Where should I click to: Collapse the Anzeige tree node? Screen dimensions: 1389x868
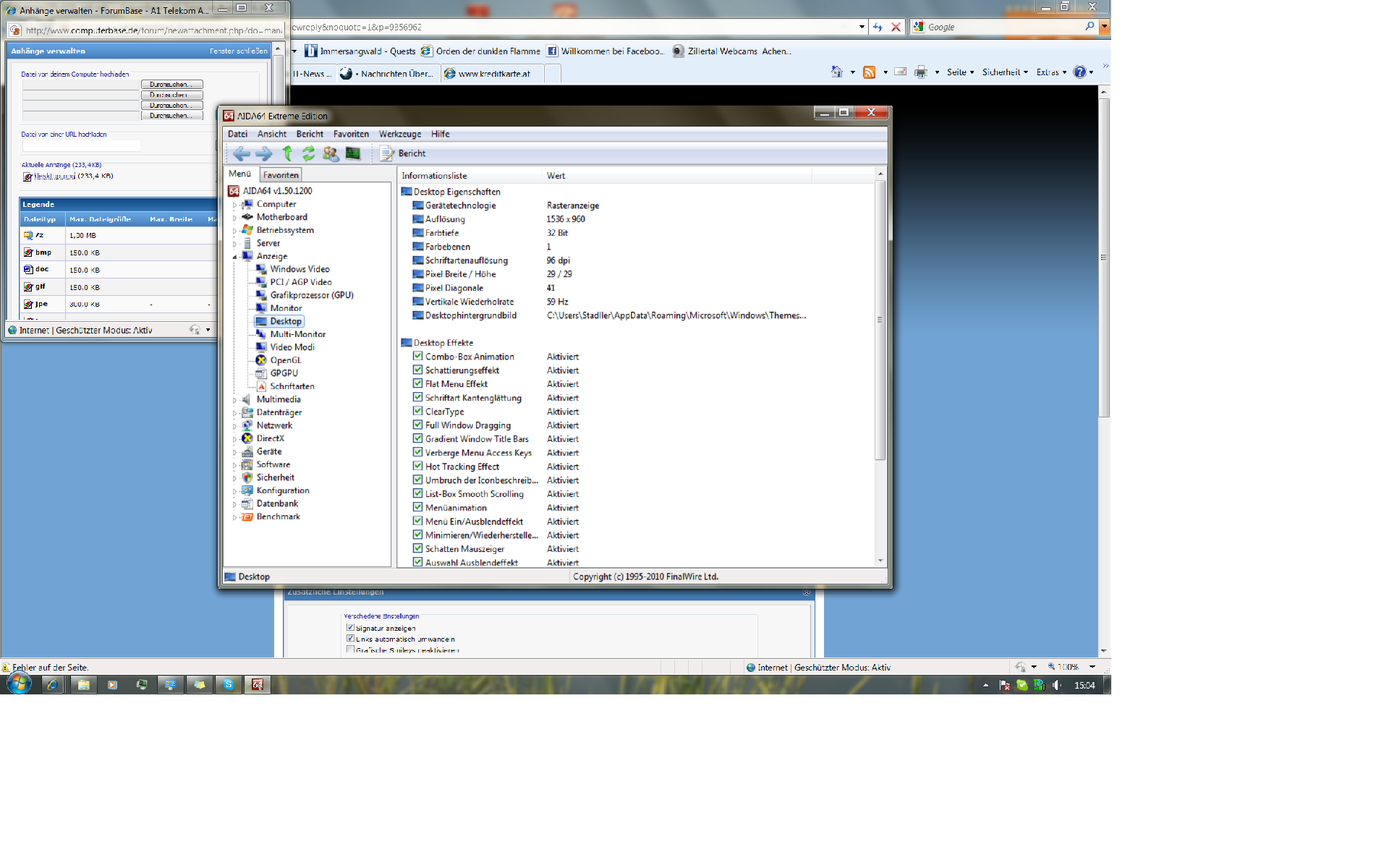pos(234,257)
